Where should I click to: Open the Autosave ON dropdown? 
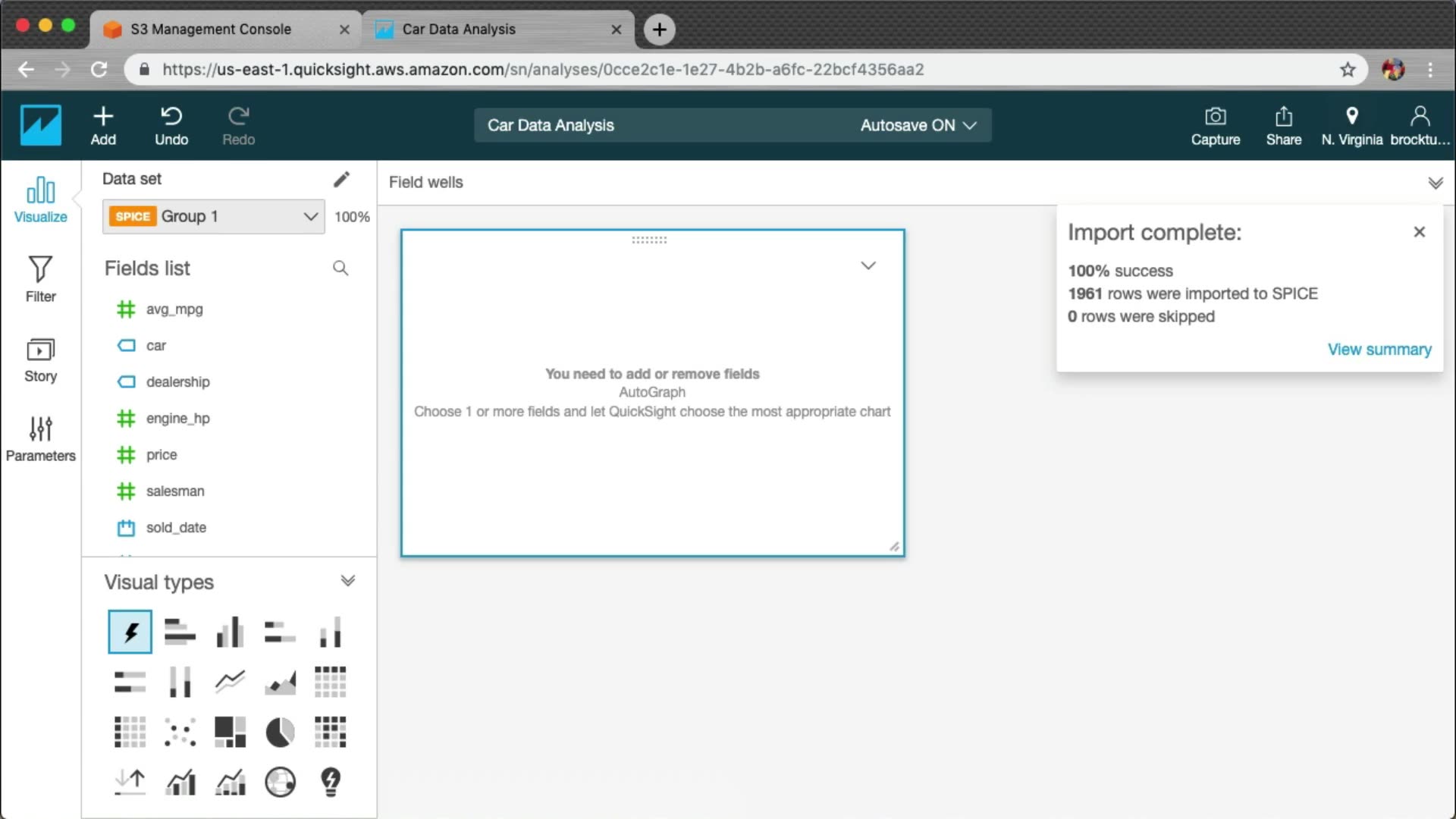point(918,125)
